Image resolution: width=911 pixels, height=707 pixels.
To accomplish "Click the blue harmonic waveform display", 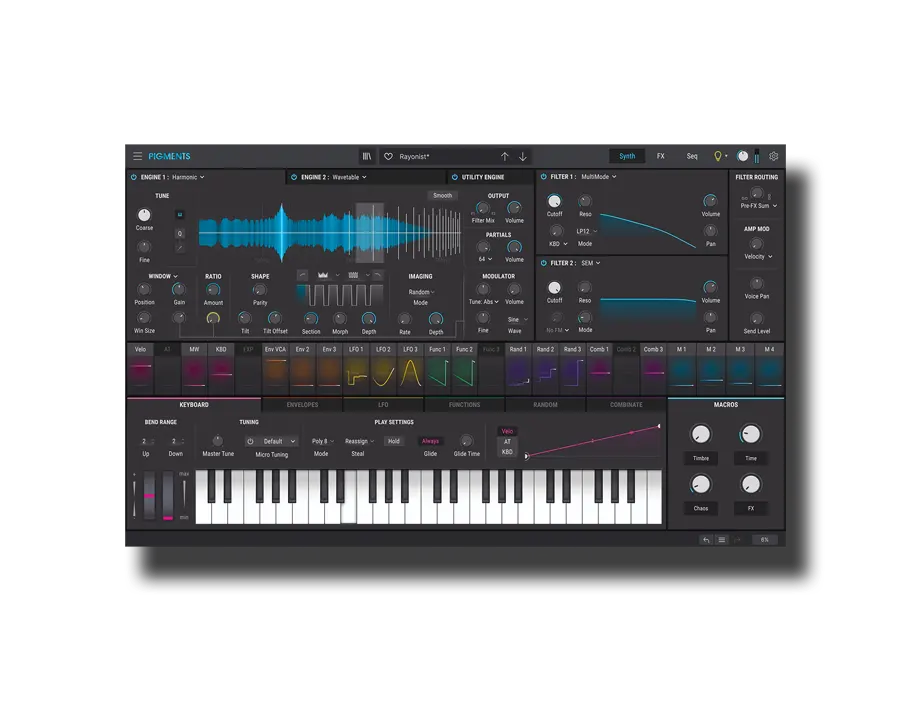I will pos(330,233).
